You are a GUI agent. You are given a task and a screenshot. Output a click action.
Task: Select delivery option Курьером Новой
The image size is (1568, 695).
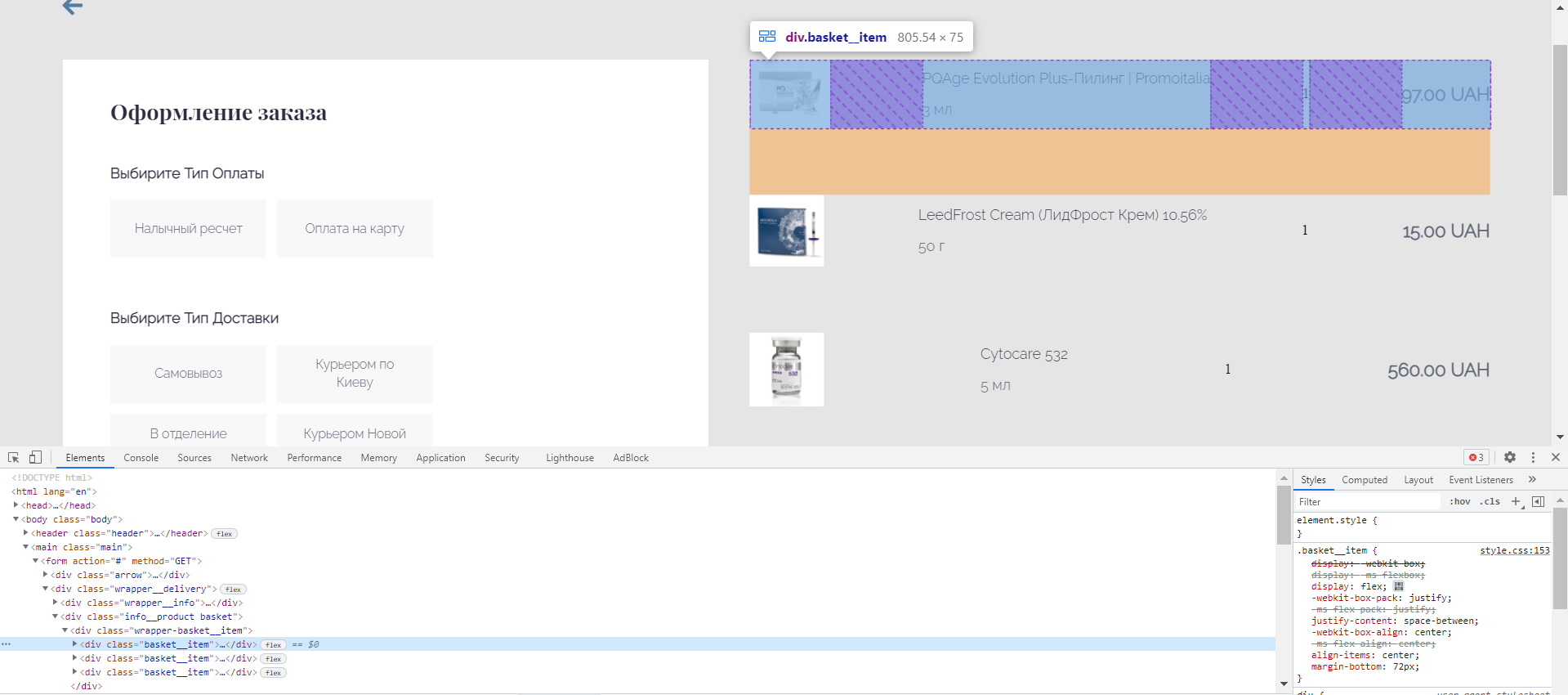coord(355,431)
